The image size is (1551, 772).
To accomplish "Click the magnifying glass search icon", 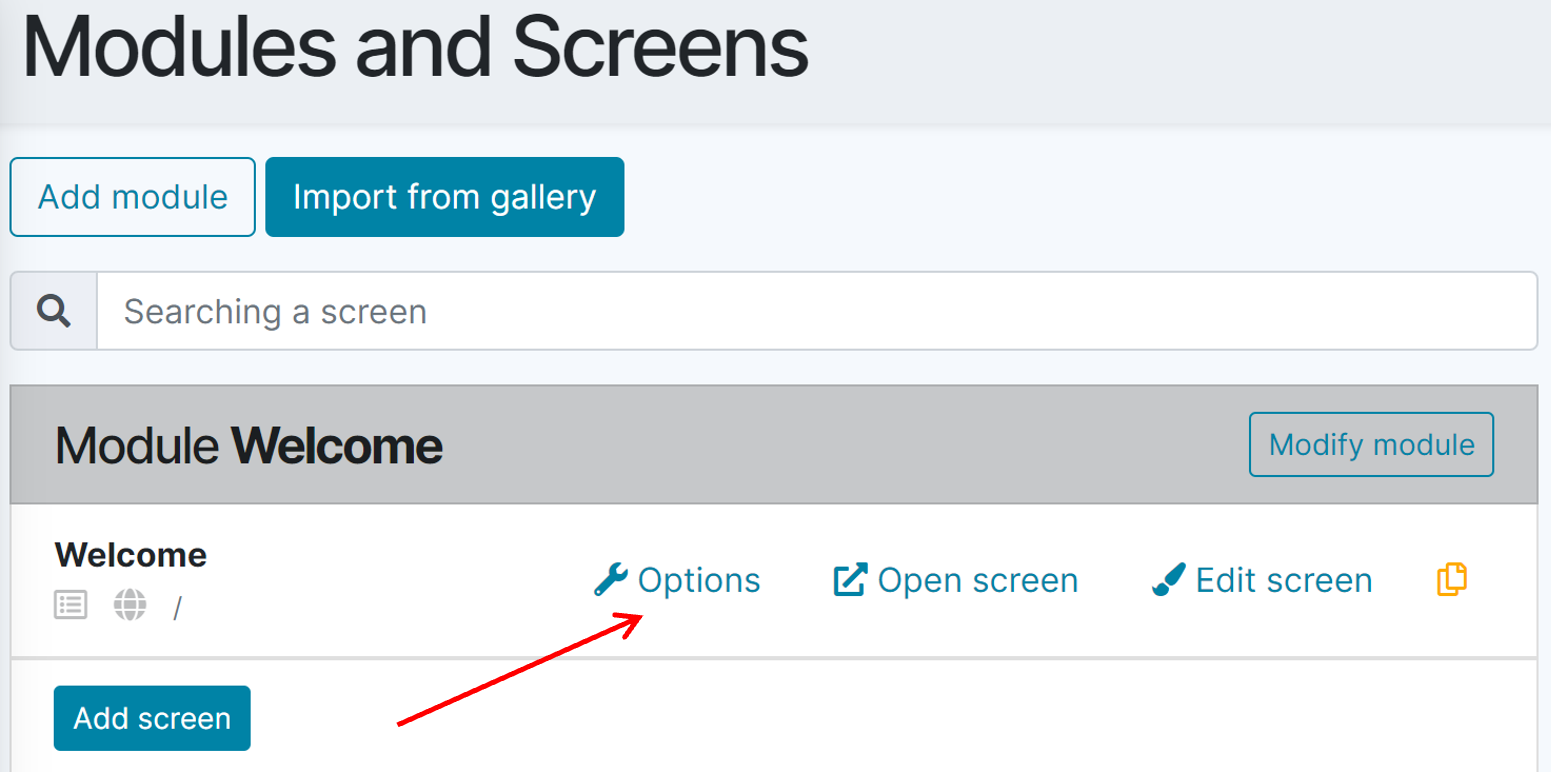I will tap(54, 312).
